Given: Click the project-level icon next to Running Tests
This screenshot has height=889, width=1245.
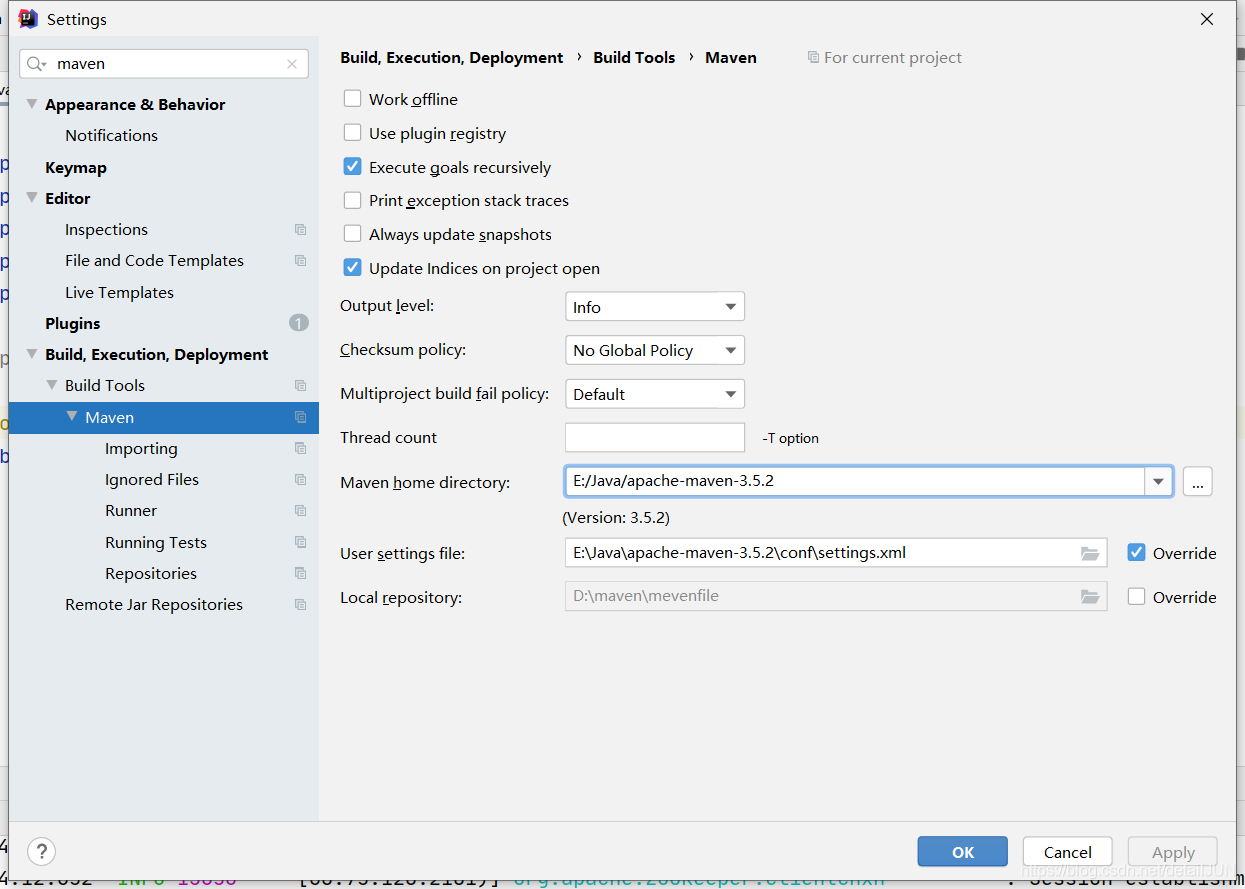Looking at the screenshot, I should 300,543.
